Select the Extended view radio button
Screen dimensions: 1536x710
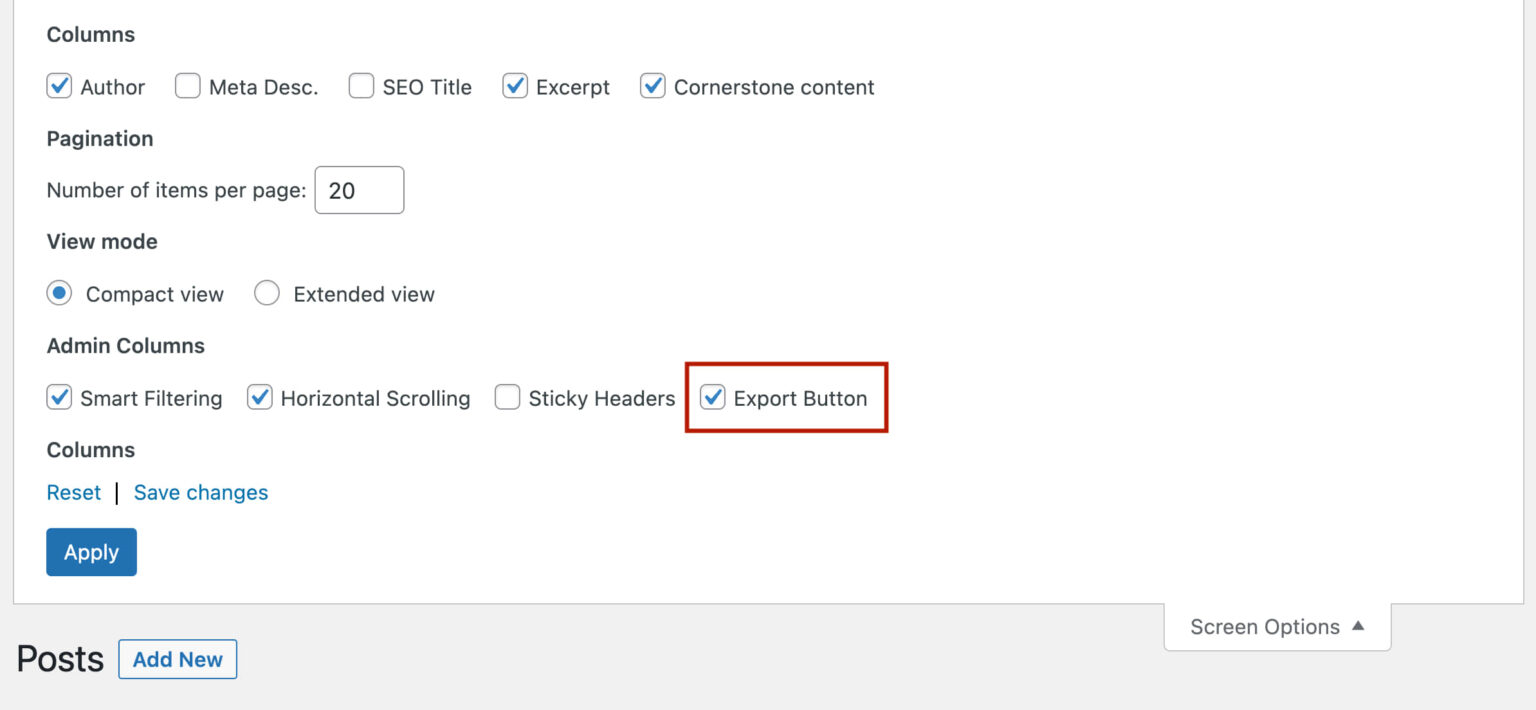tap(267, 293)
